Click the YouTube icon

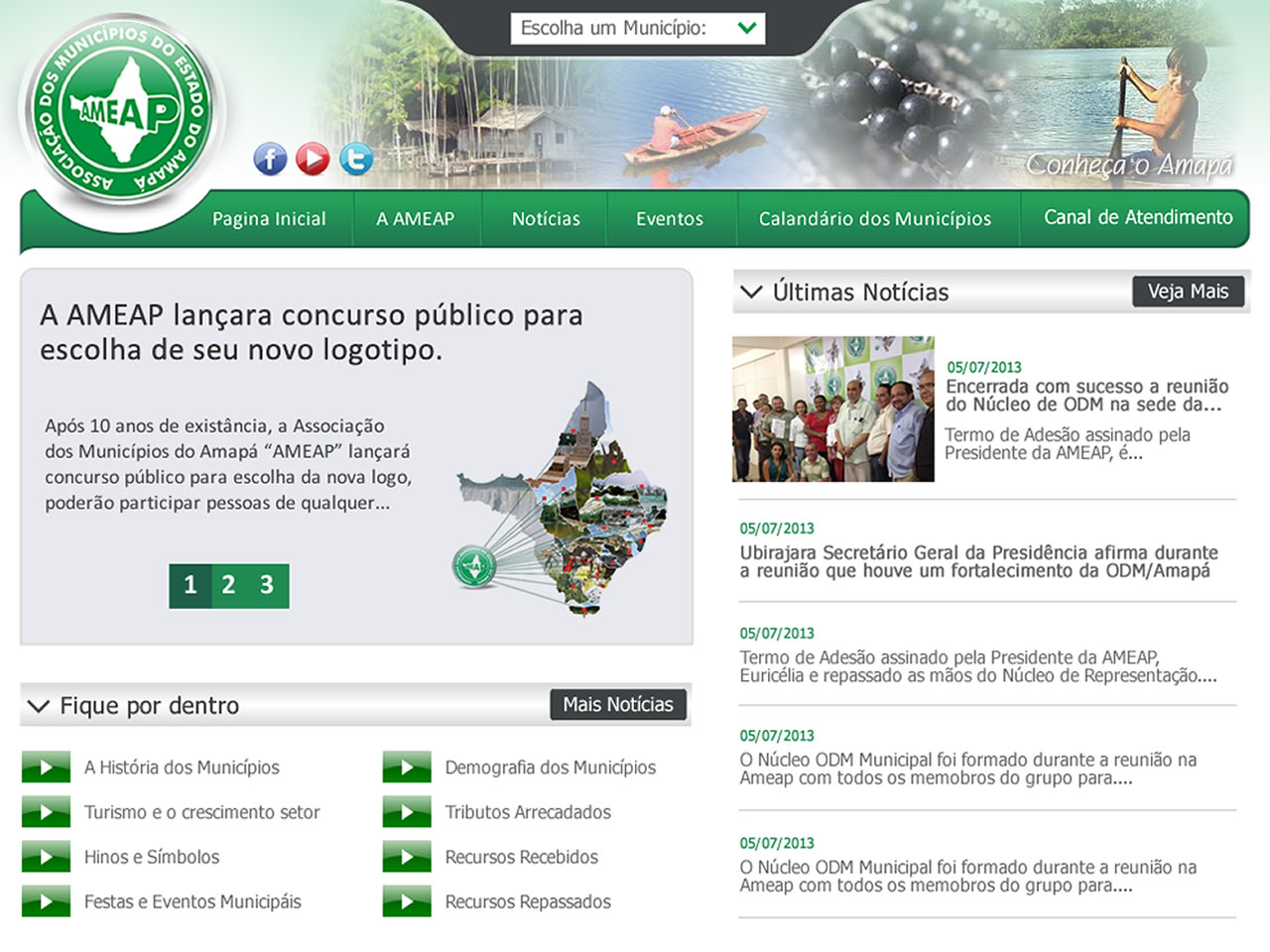(x=313, y=159)
